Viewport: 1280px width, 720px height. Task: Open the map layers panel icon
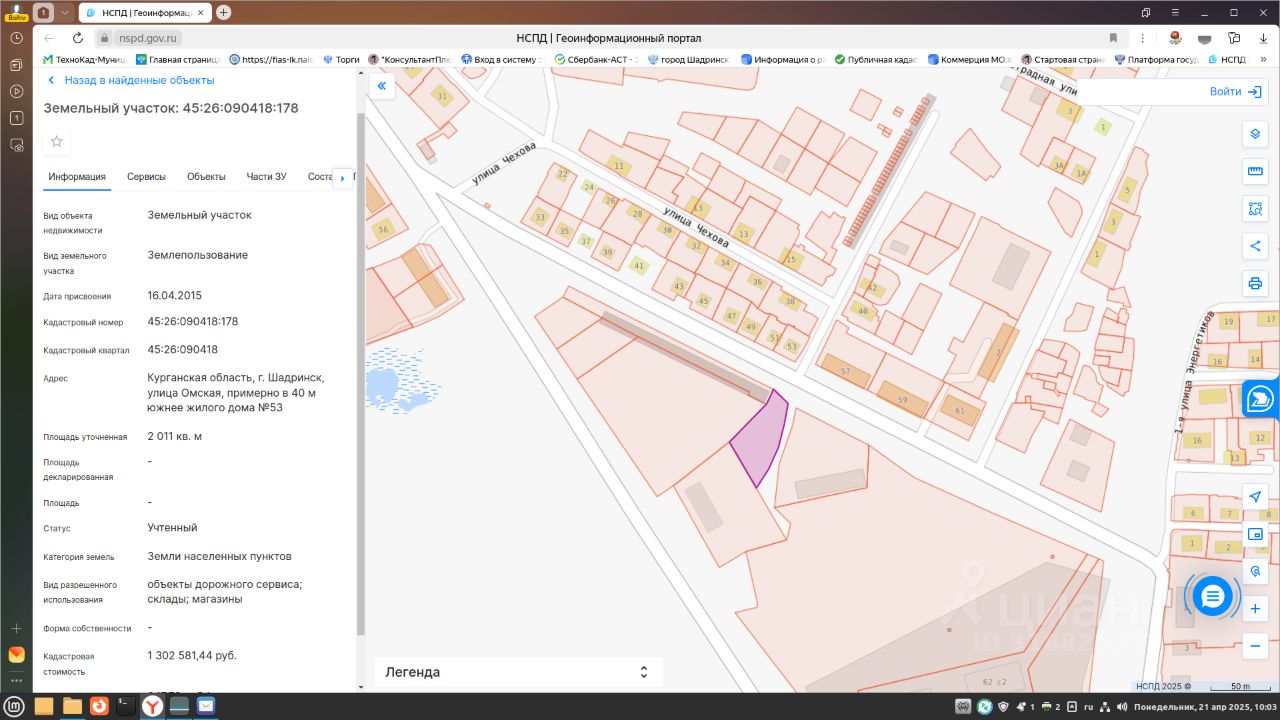[x=1255, y=134]
